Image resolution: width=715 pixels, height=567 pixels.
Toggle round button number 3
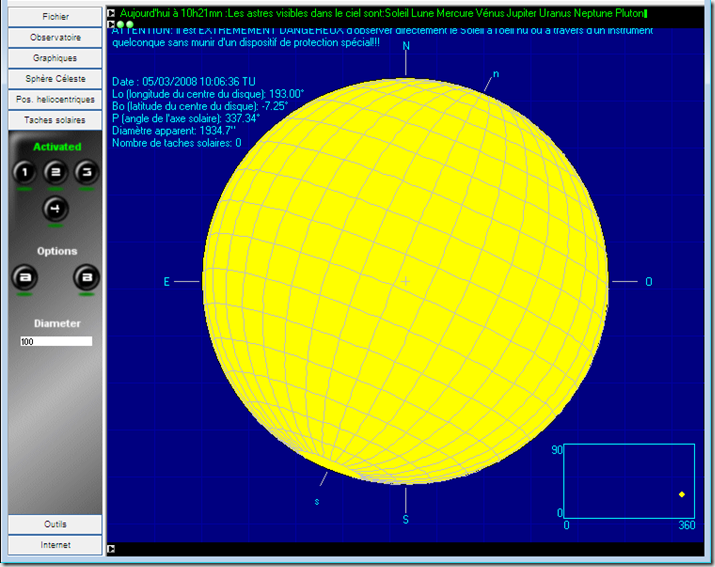click(x=87, y=172)
